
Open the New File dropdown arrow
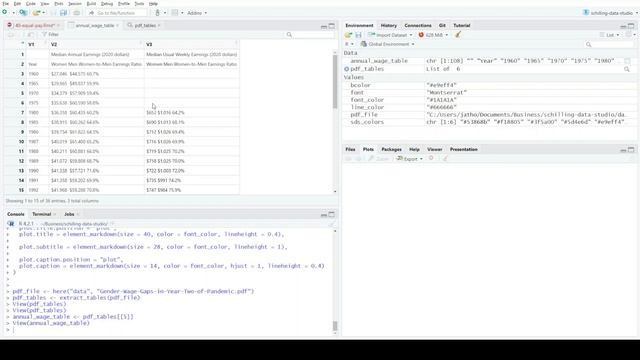pos(13,13)
